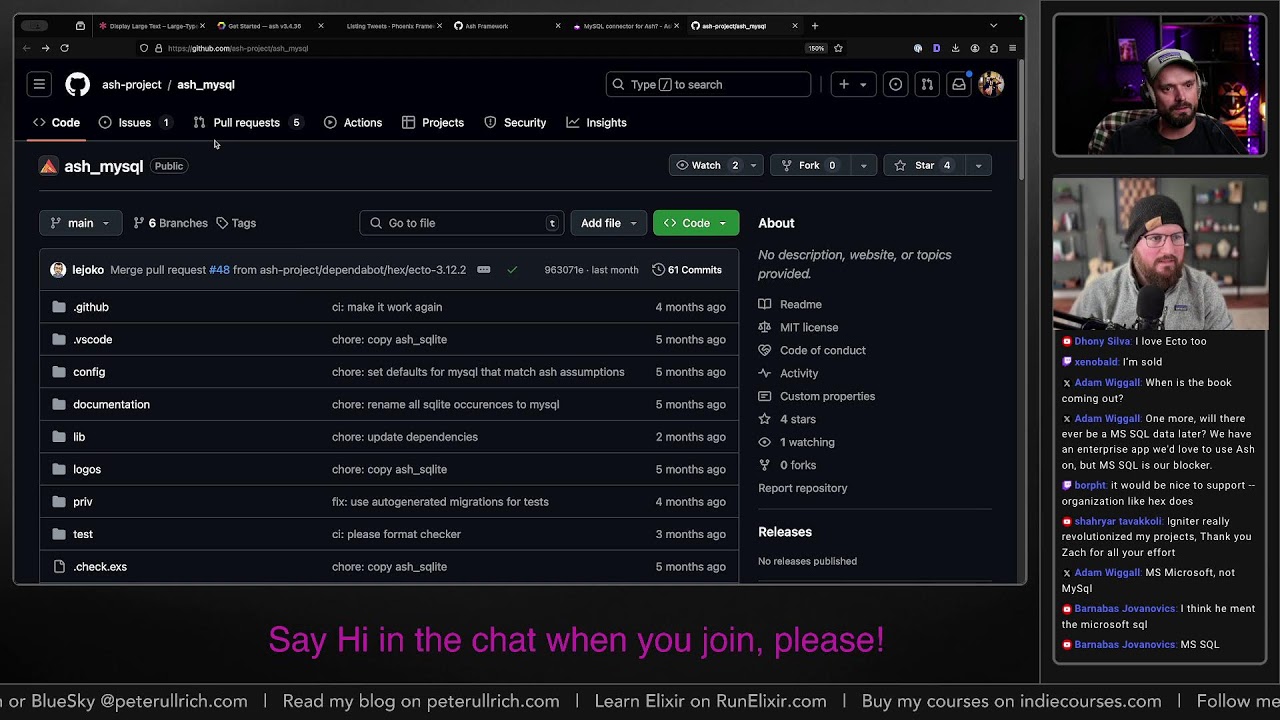
Task: Open the Issues tab
Action: click(x=135, y=123)
